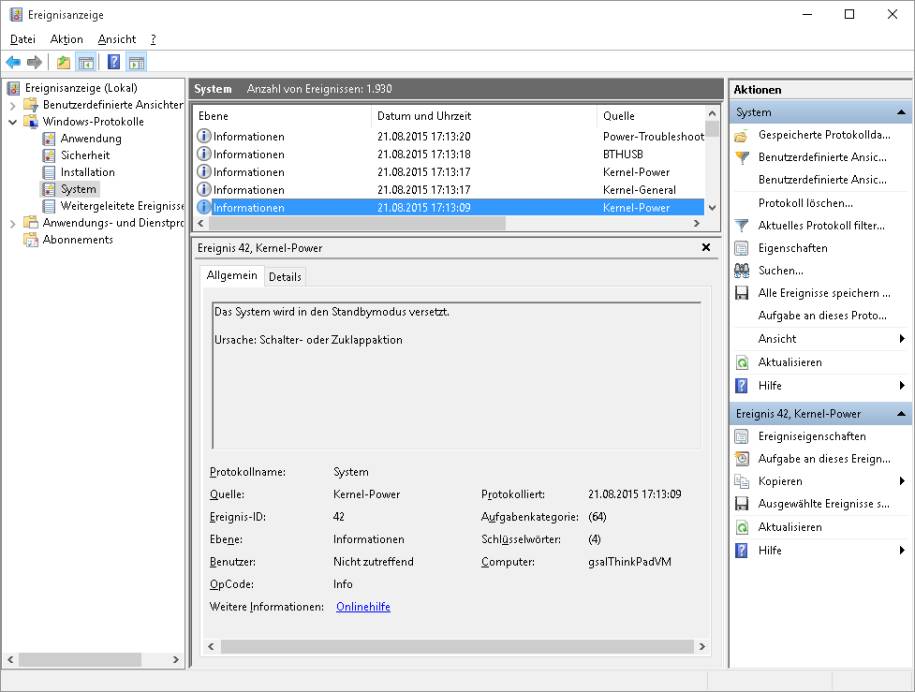Switch to the Details tab
The width and height of the screenshot is (915, 692).
(284, 277)
